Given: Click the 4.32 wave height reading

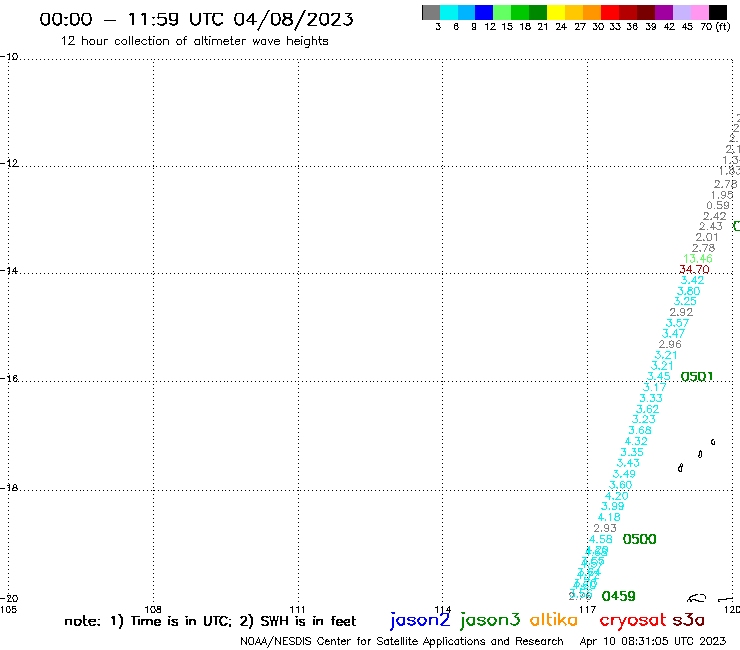Looking at the screenshot, I should coord(636,441).
